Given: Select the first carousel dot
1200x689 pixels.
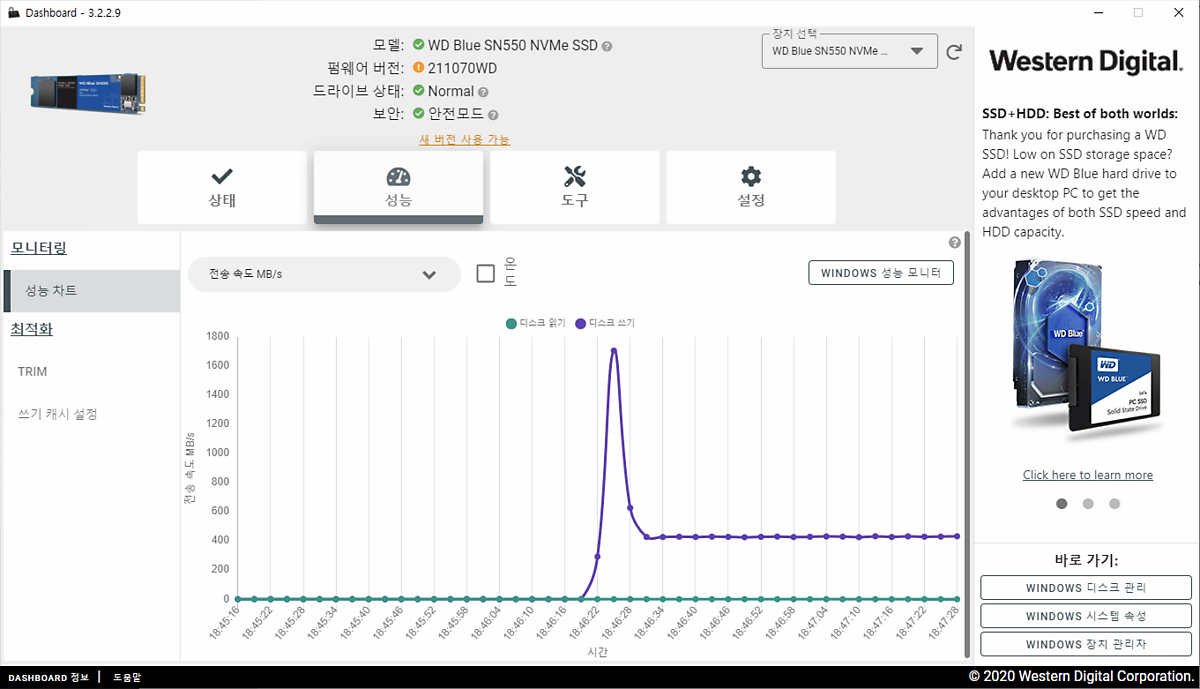Looking at the screenshot, I should tap(1061, 504).
